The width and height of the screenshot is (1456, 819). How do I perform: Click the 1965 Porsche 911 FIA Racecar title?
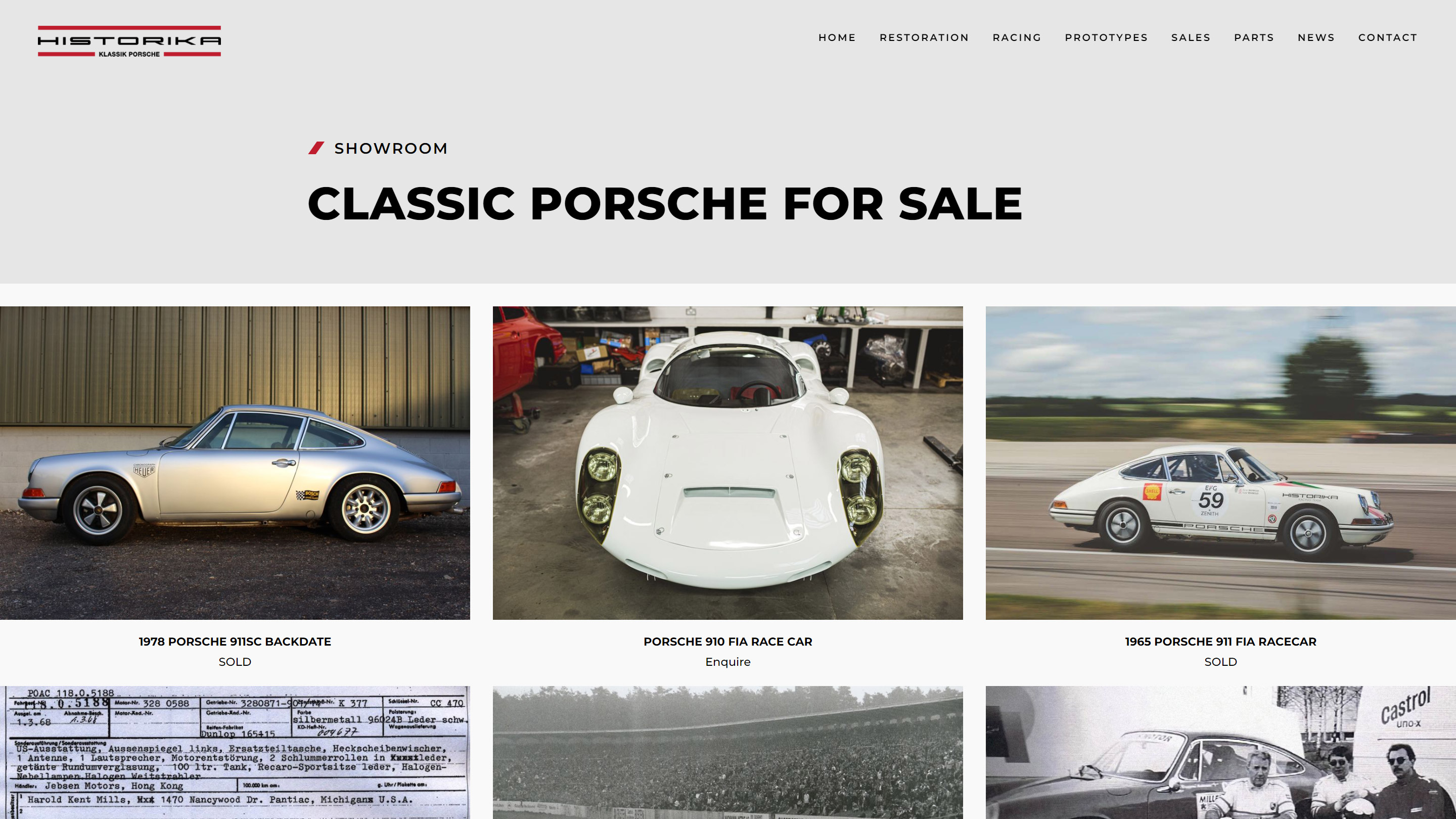pos(1221,642)
